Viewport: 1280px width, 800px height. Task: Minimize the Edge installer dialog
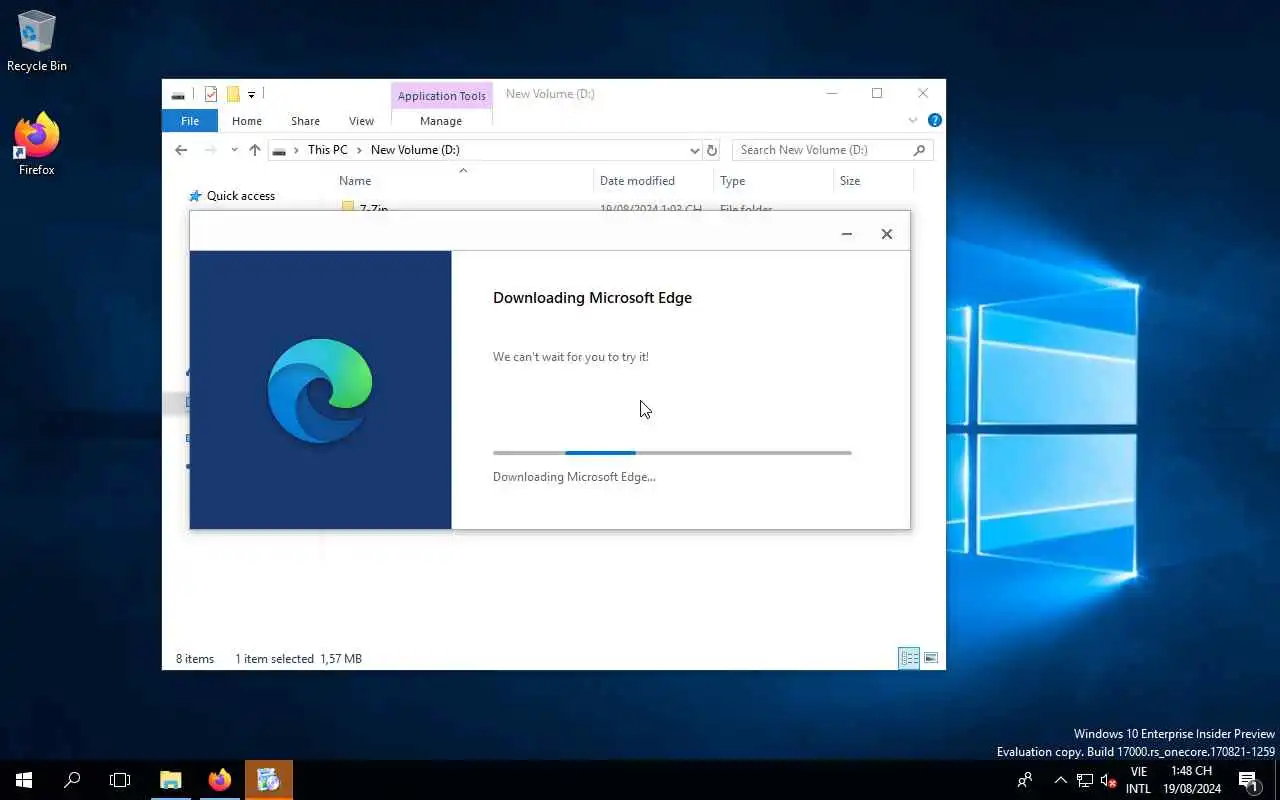point(847,234)
